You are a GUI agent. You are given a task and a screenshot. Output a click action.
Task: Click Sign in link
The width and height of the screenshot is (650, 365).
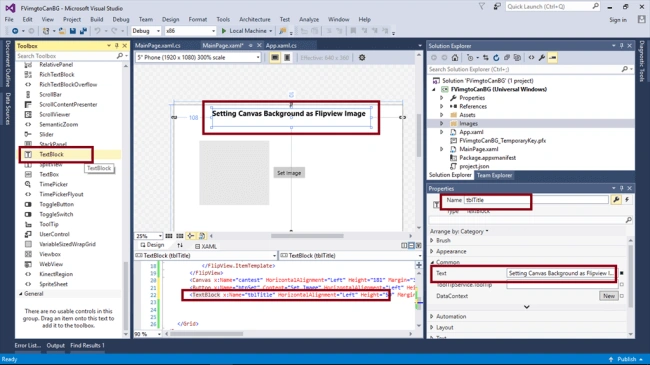coord(618,20)
